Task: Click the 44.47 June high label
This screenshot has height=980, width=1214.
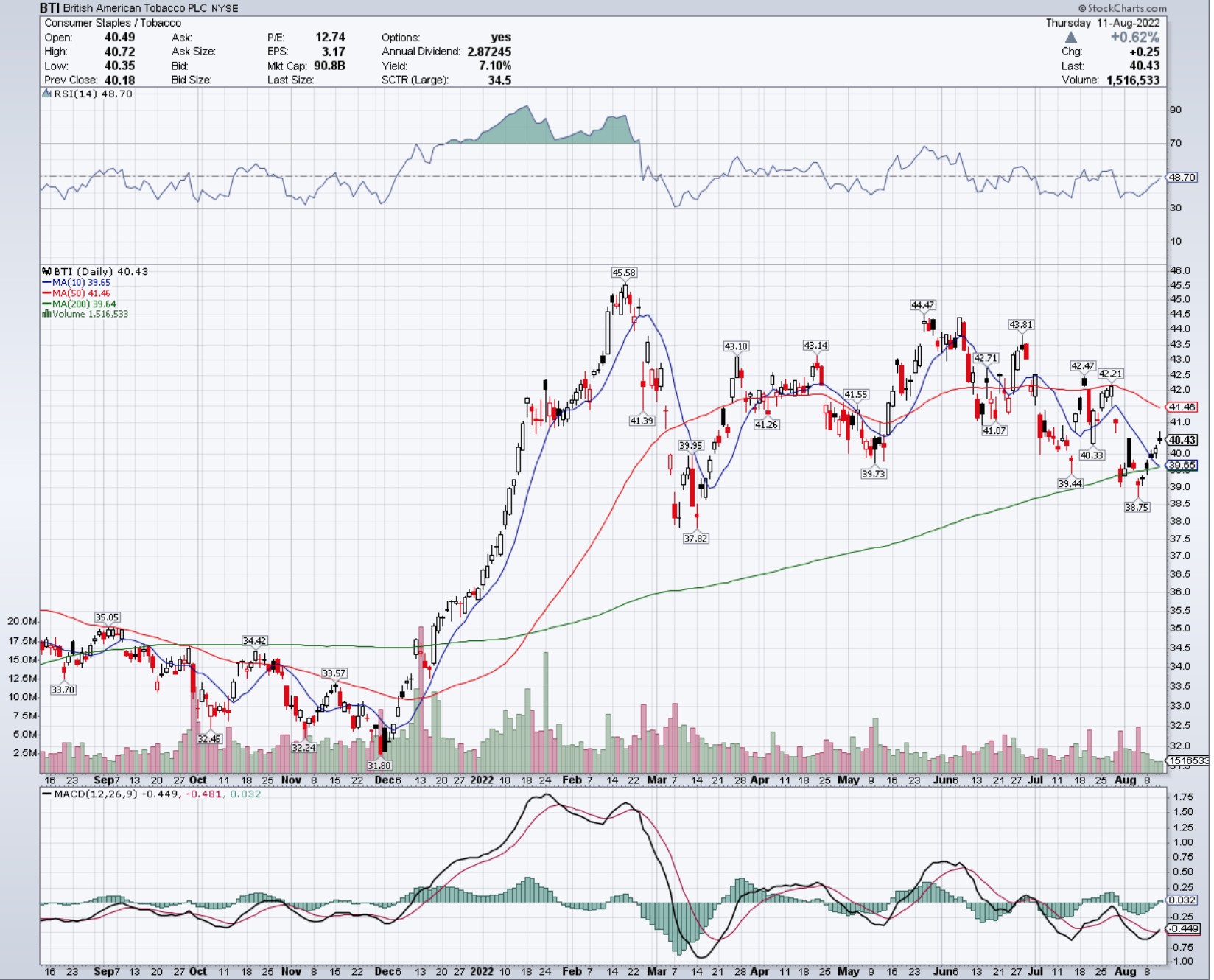Action: pyautogui.click(x=922, y=305)
